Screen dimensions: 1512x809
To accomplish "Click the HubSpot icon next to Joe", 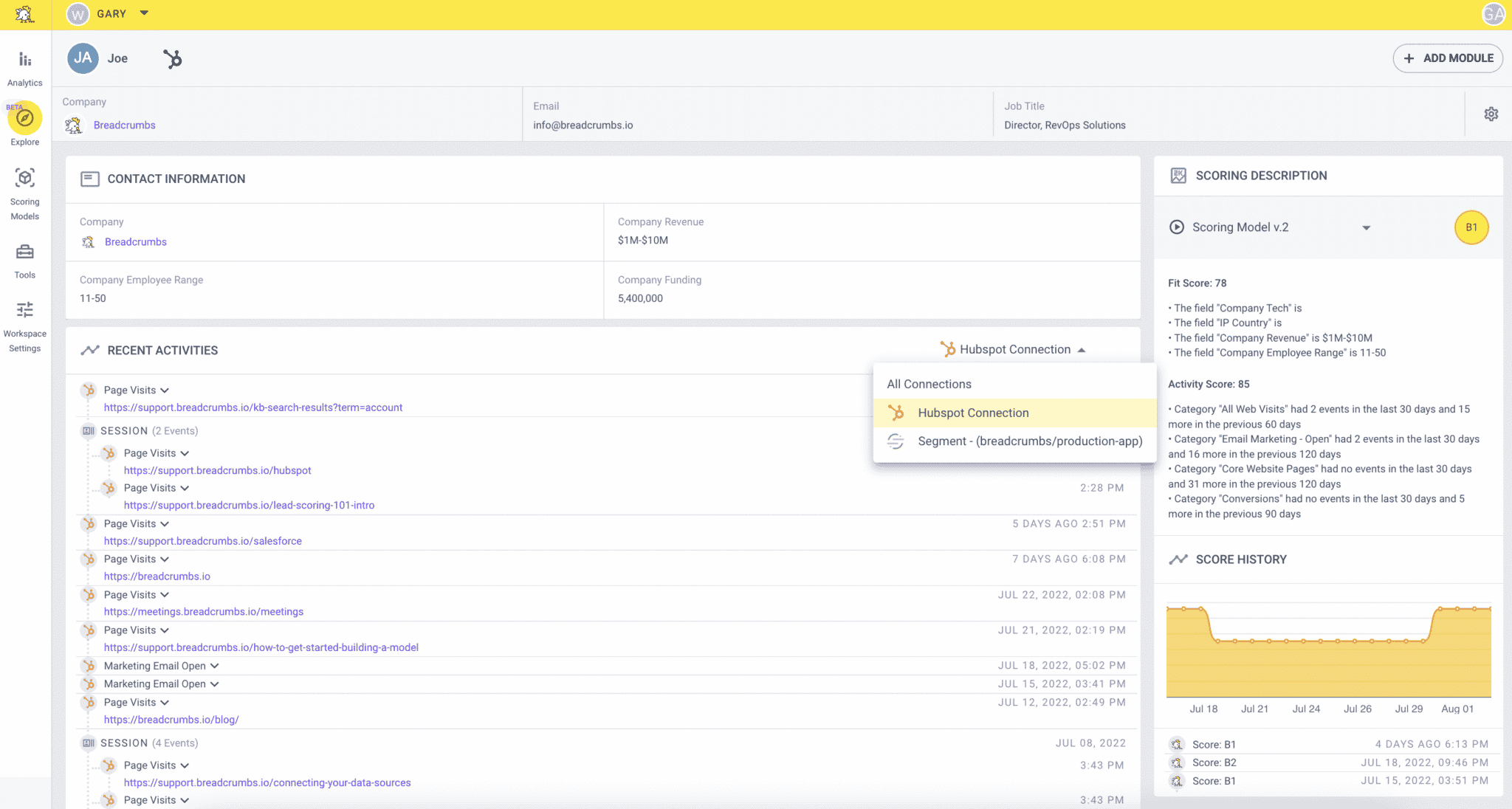I will tap(173, 59).
